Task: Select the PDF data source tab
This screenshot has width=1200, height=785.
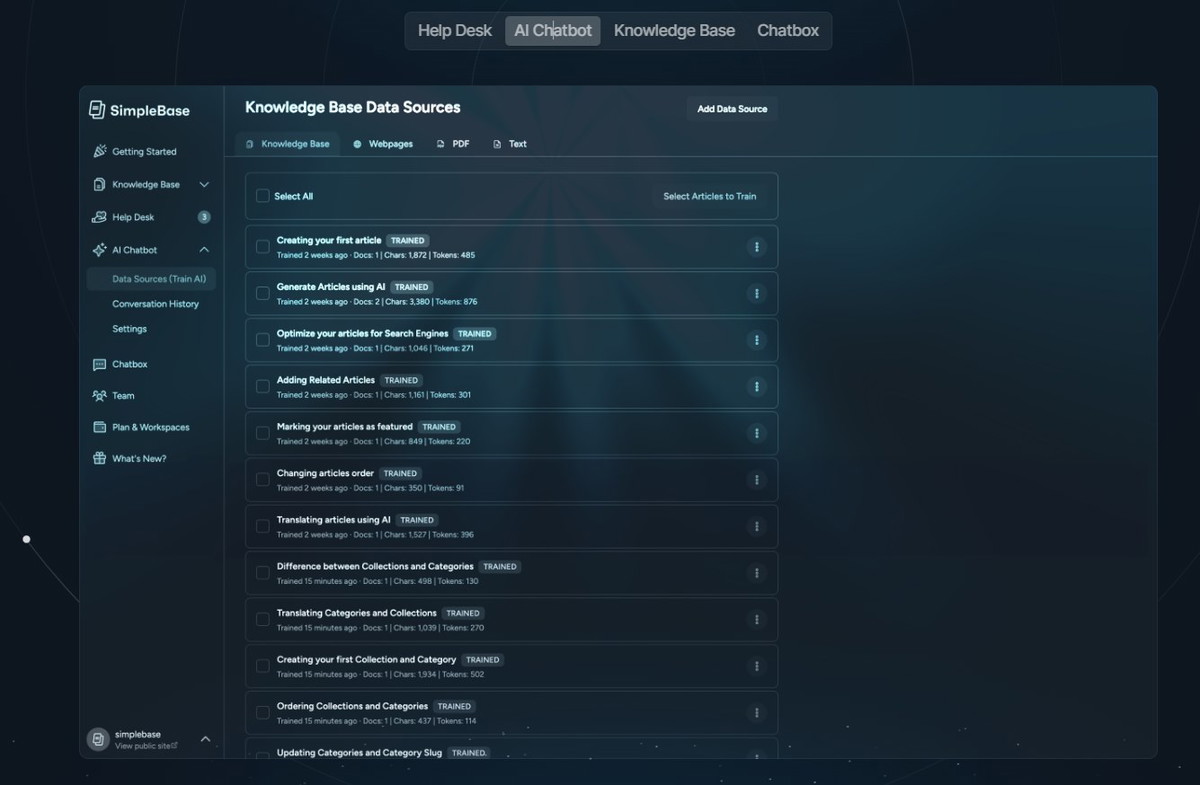Action: [453, 144]
